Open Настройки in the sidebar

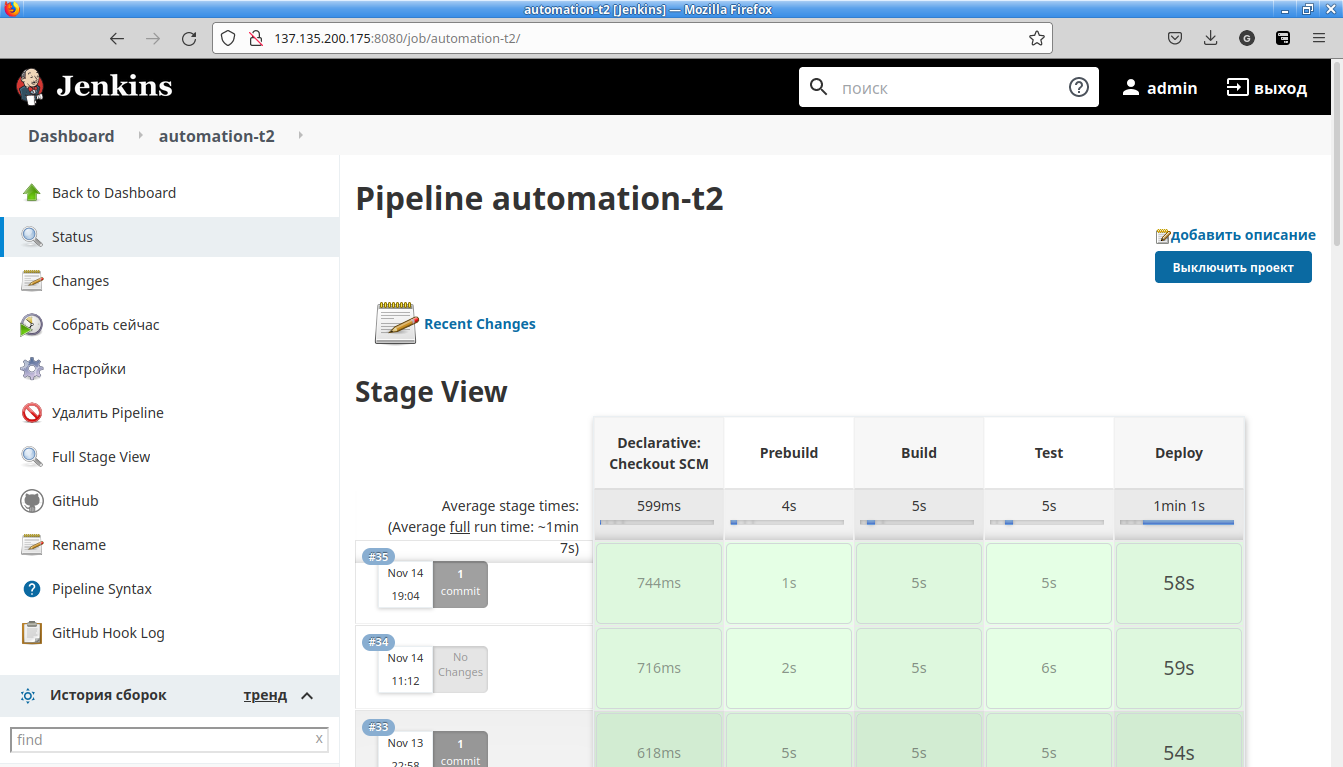170,369
